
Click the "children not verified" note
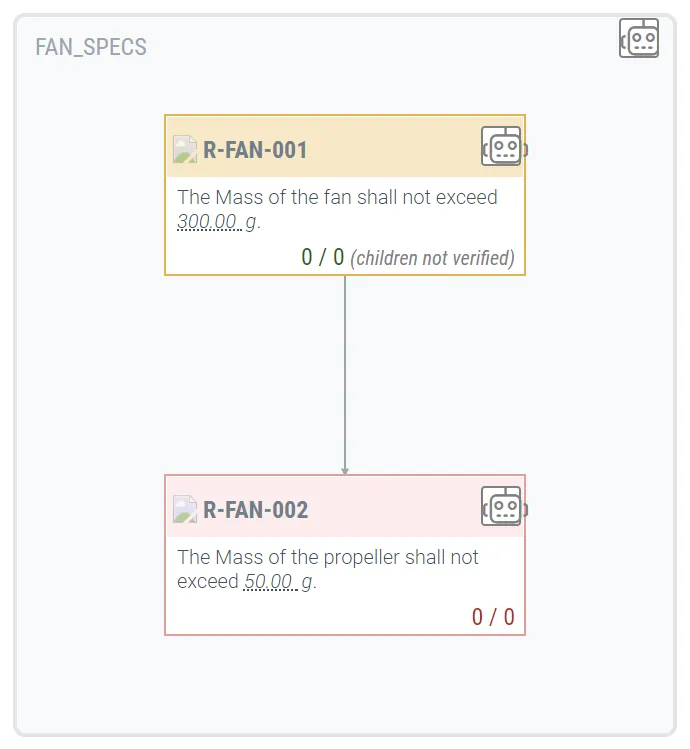432,258
